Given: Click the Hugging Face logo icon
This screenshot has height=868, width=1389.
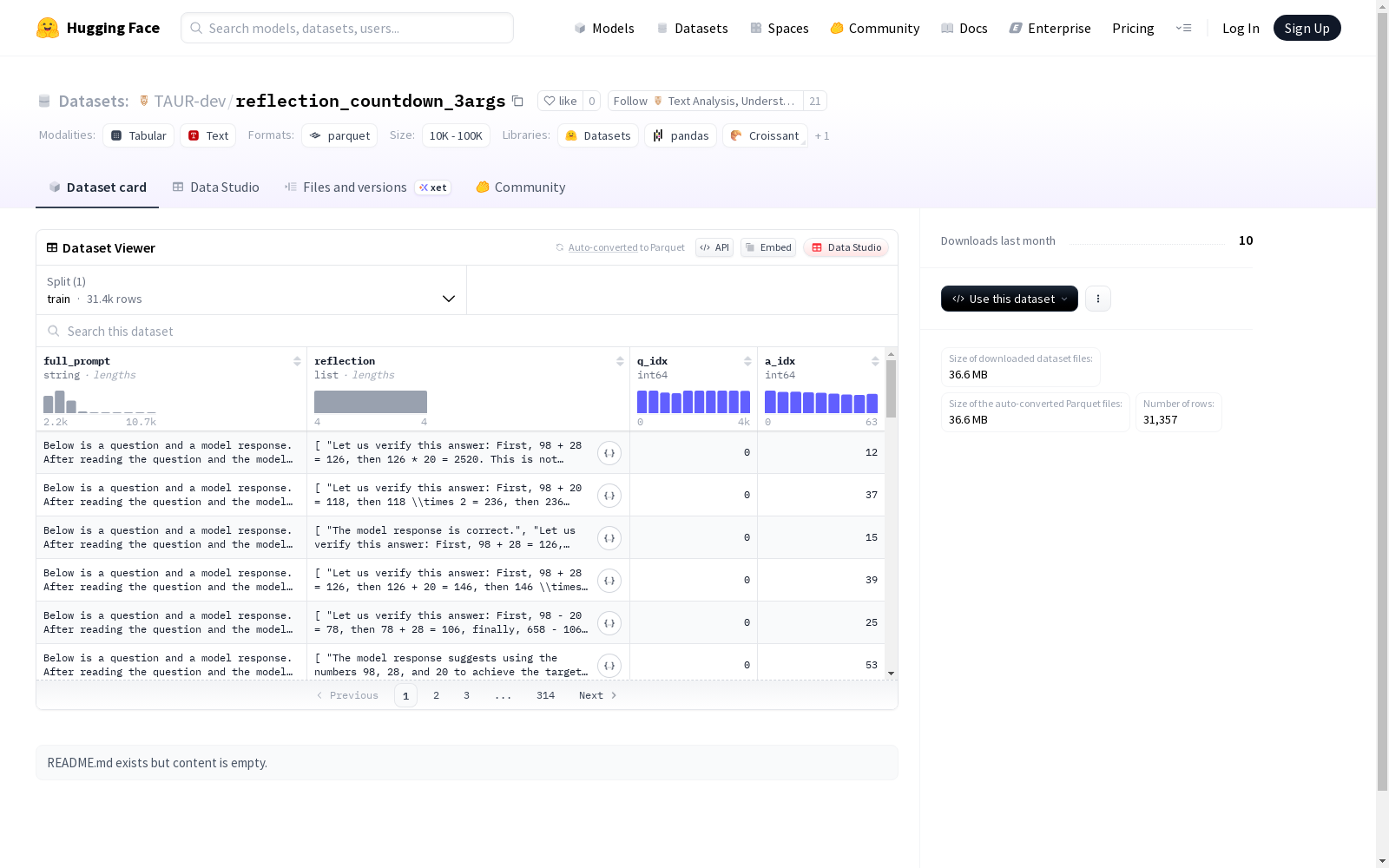Looking at the screenshot, I should (x=48, y=28).
